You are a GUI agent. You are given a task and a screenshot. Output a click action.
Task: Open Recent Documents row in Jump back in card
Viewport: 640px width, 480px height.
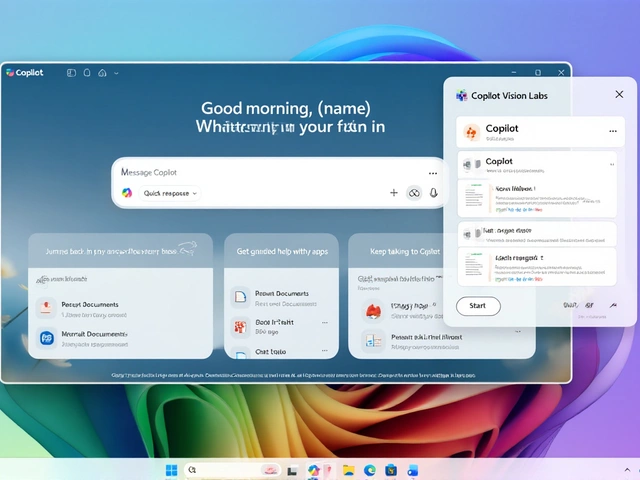(120, 309)
